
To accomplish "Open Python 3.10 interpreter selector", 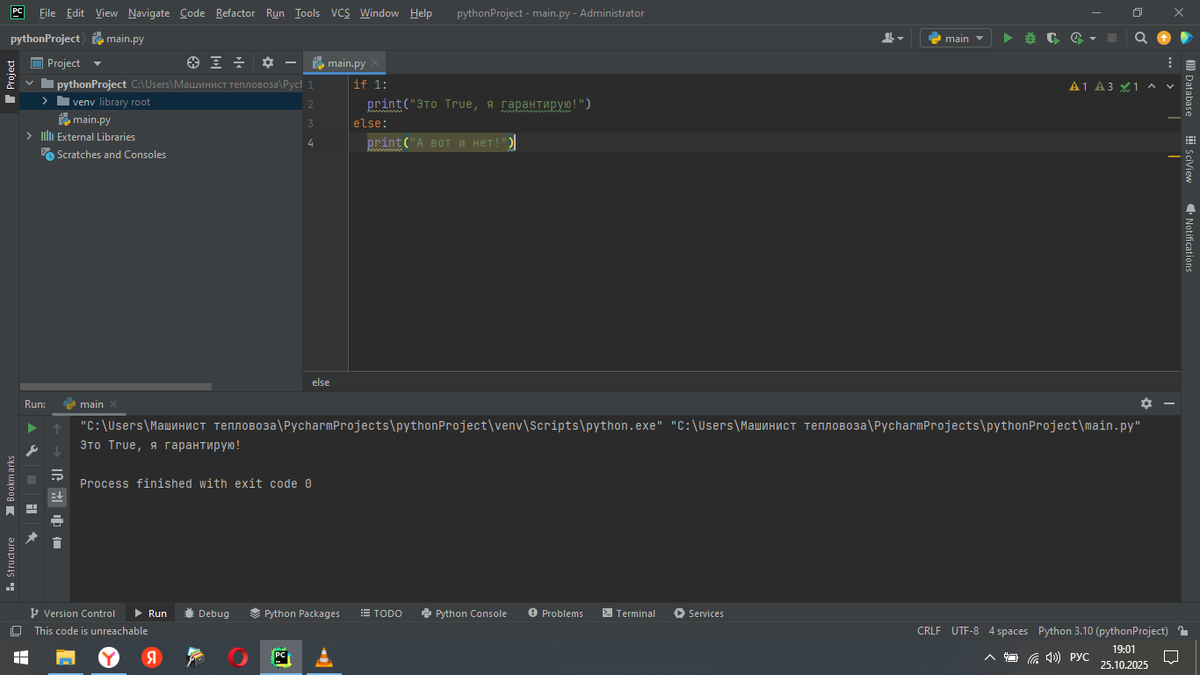I will 1103,631.
